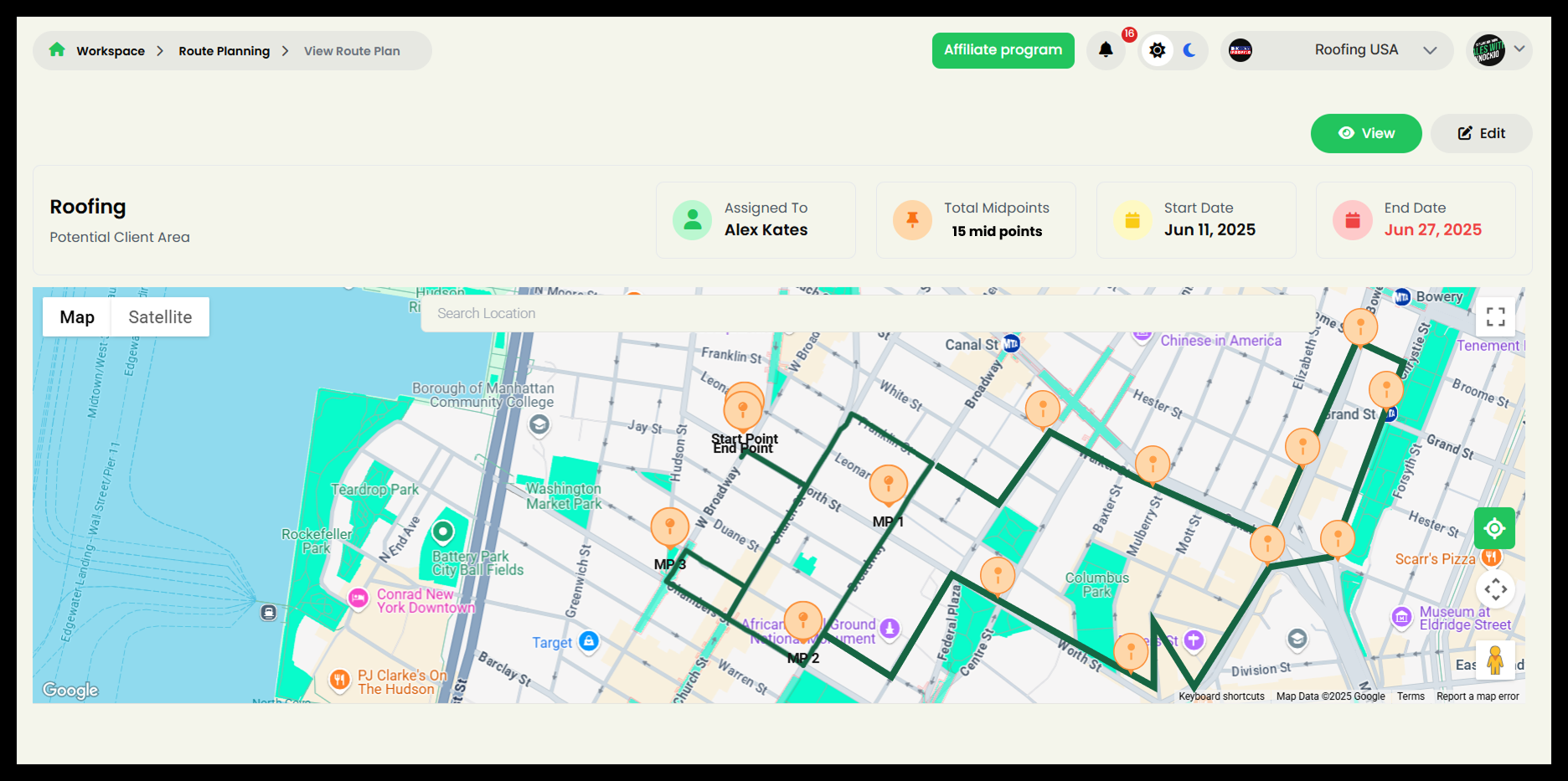Open map camera controls button
This screenshot has width=1568, height=781.
click(x=1495, y=589)
